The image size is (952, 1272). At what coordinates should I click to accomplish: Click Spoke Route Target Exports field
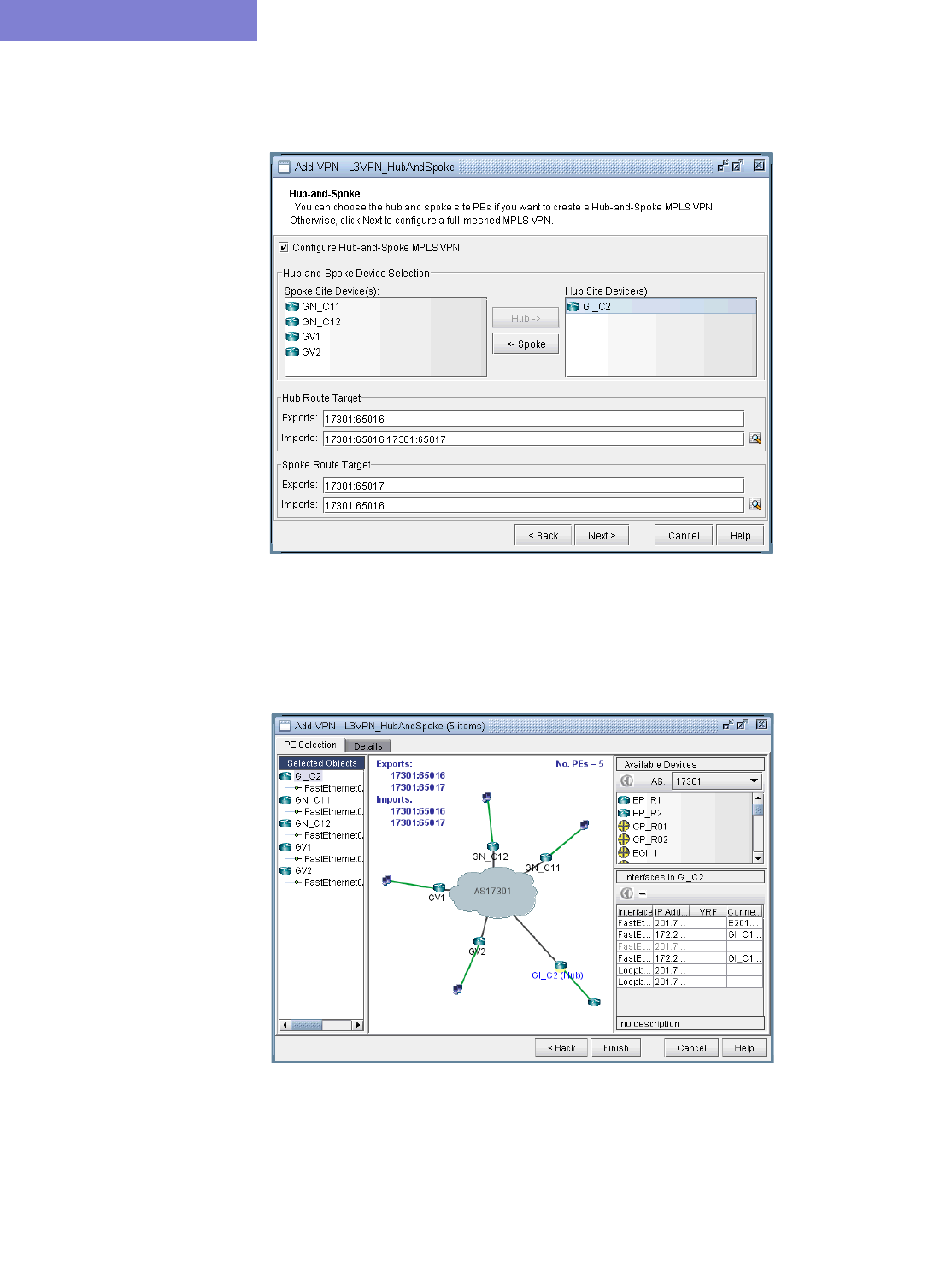pos(533,486)
